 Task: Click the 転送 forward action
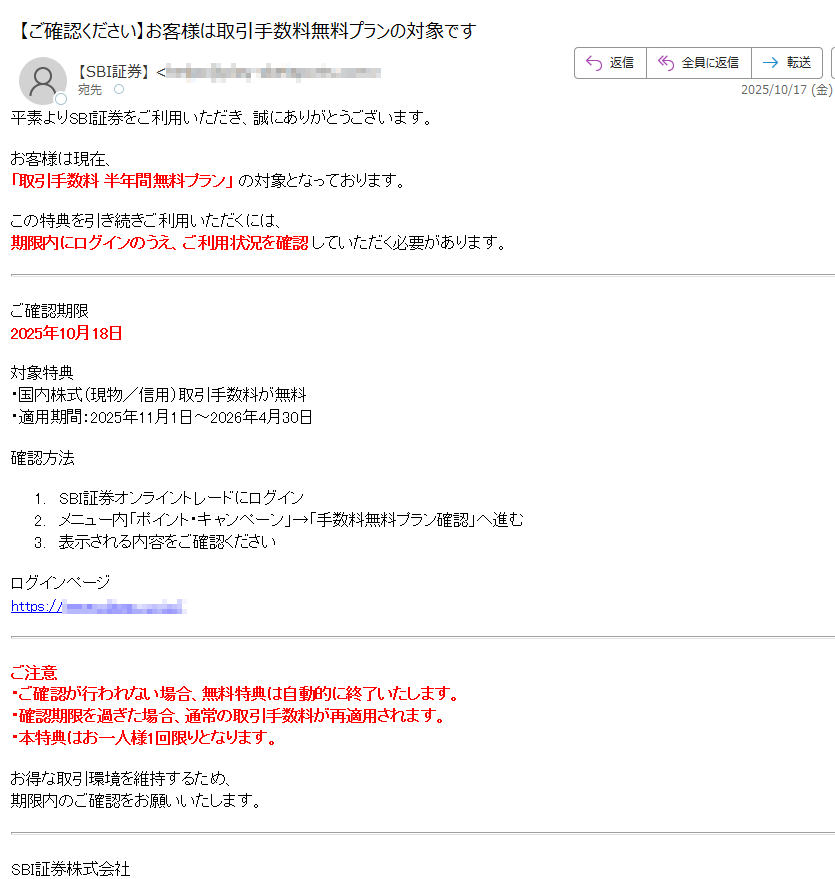(x=787, y=63)
